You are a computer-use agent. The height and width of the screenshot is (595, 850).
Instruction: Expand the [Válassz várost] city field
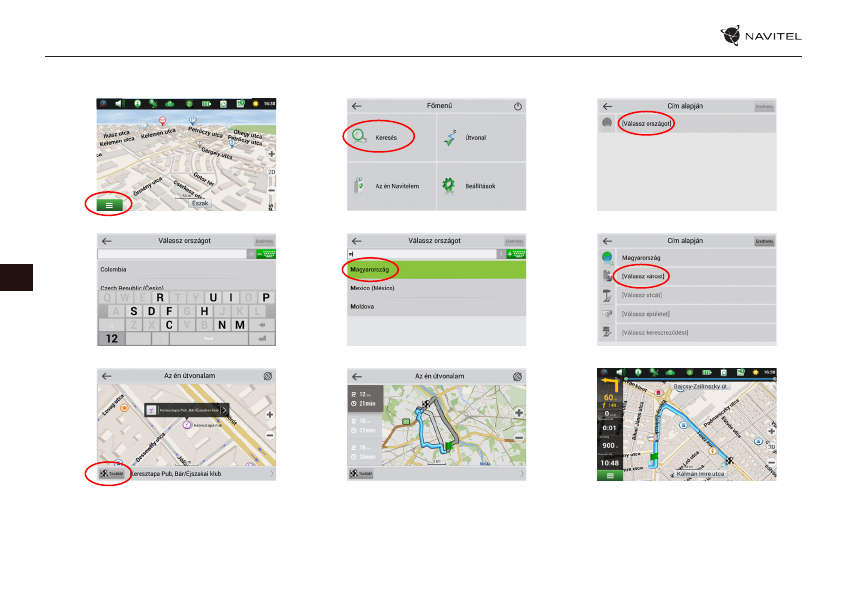[645, 275]
